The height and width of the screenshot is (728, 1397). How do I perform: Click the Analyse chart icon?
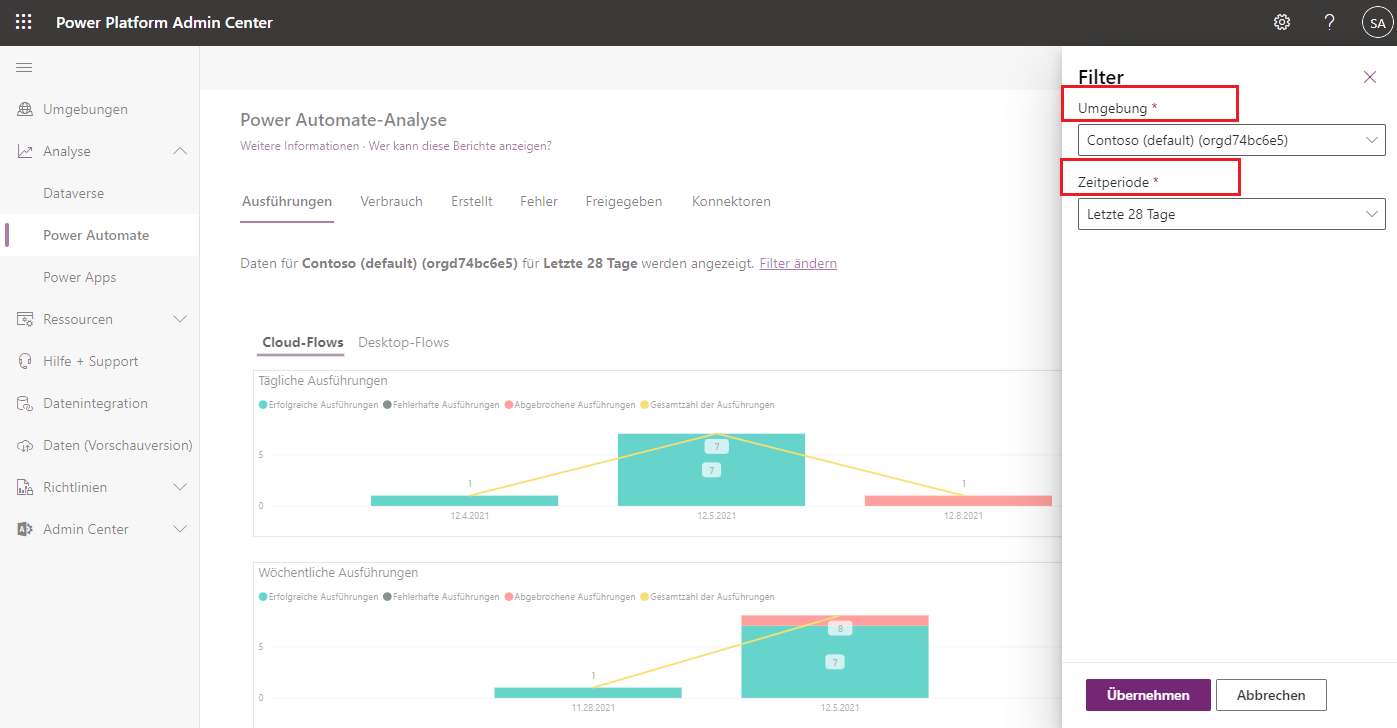25,151
